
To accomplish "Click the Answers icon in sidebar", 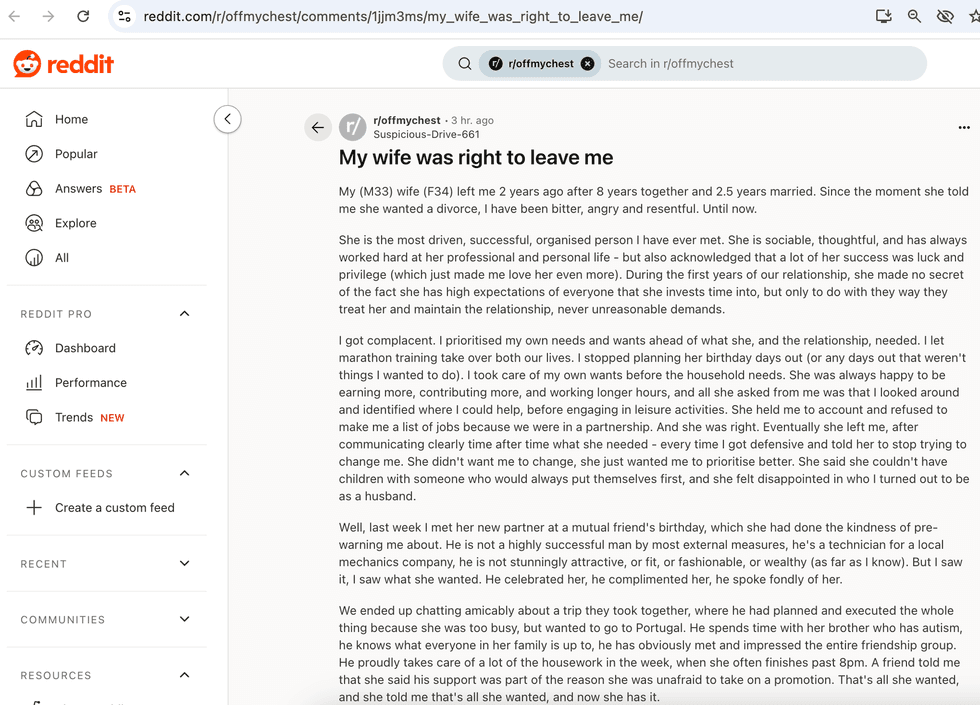I will 34,189.
